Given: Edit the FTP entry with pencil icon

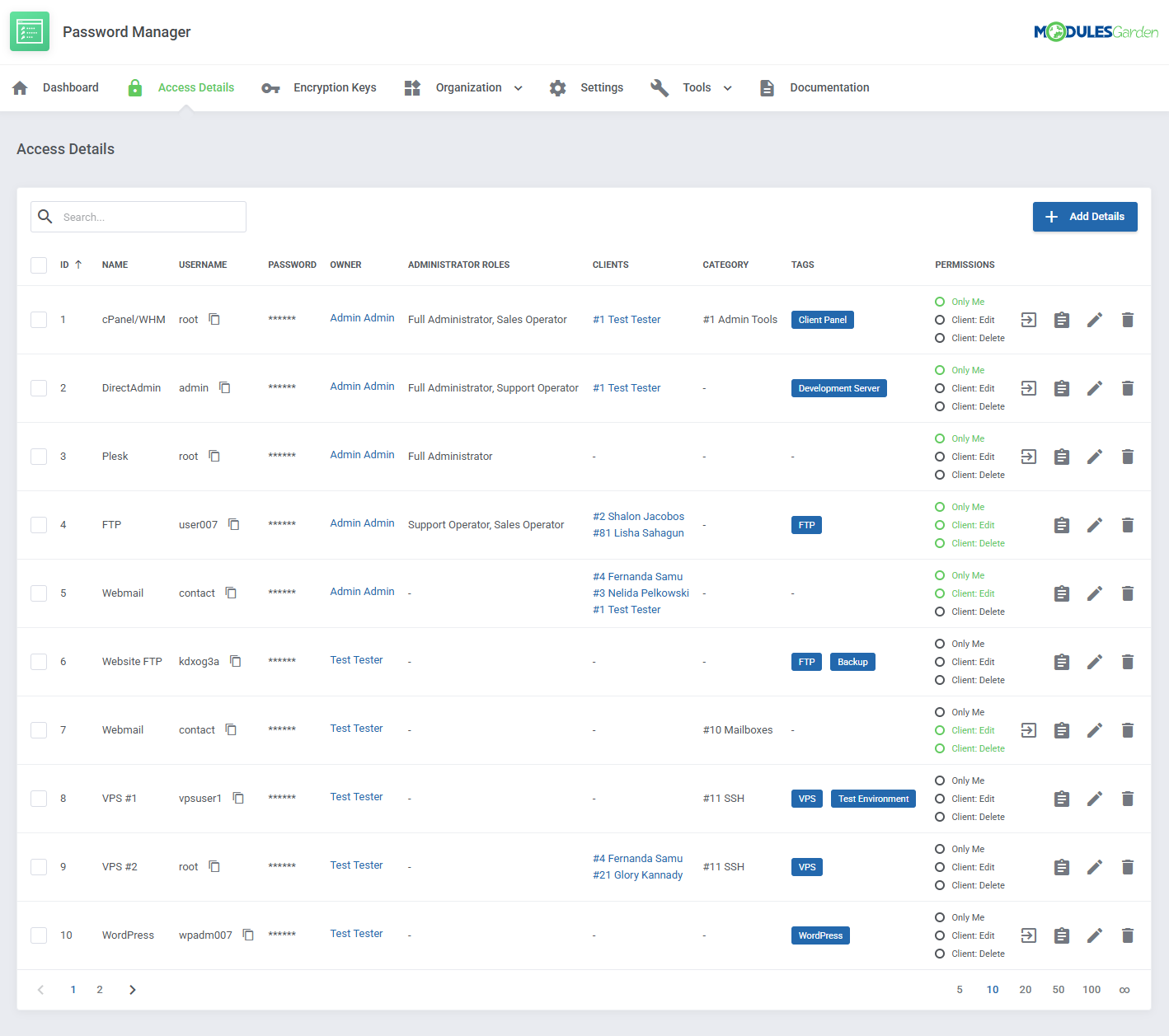Looking at the screenshot, I should click(x=1094, y=525).
